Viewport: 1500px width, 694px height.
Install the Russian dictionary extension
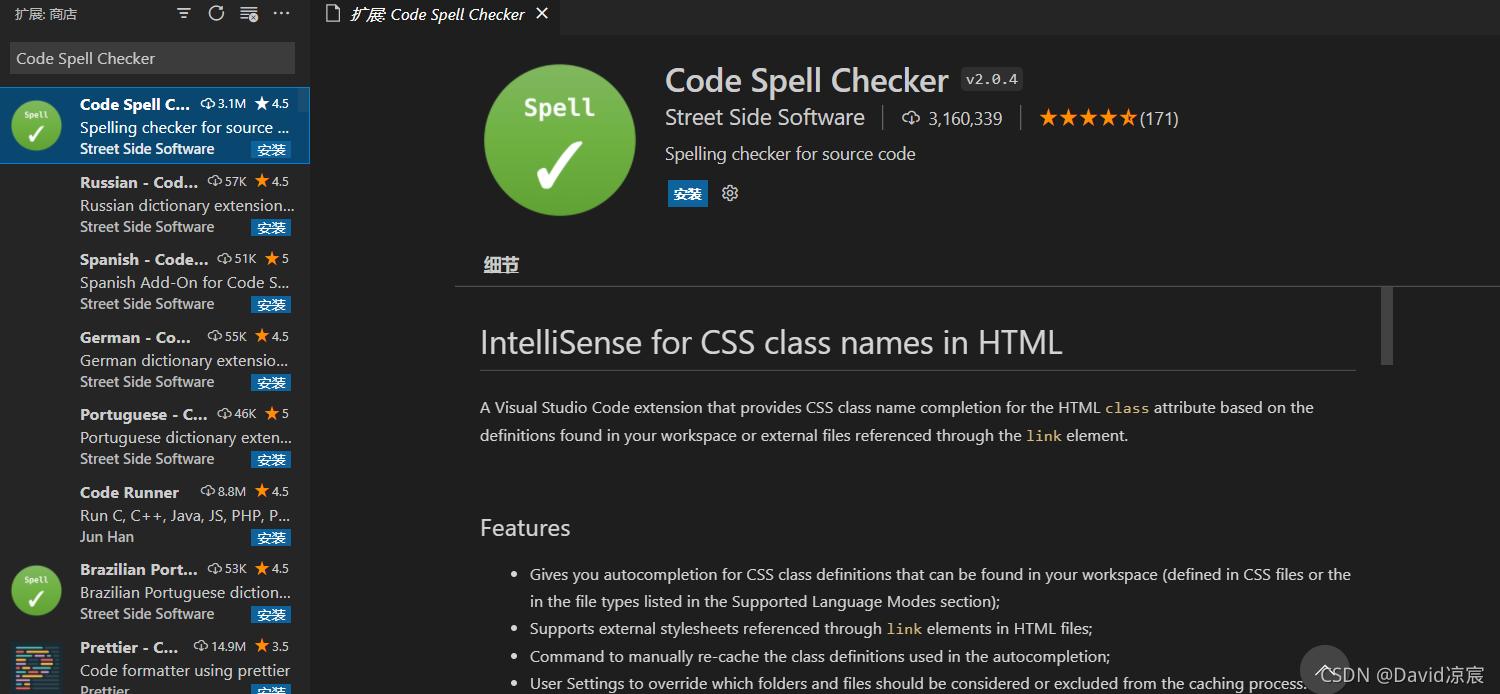271,227
